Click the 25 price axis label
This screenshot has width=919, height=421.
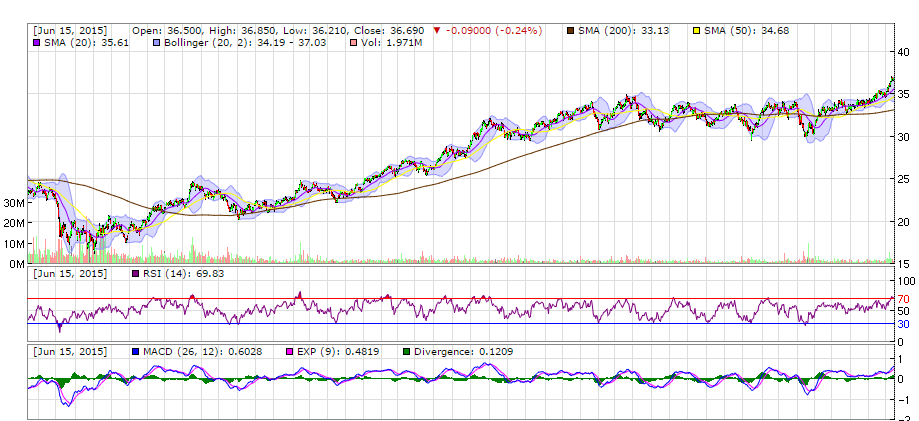coord(903,179)
